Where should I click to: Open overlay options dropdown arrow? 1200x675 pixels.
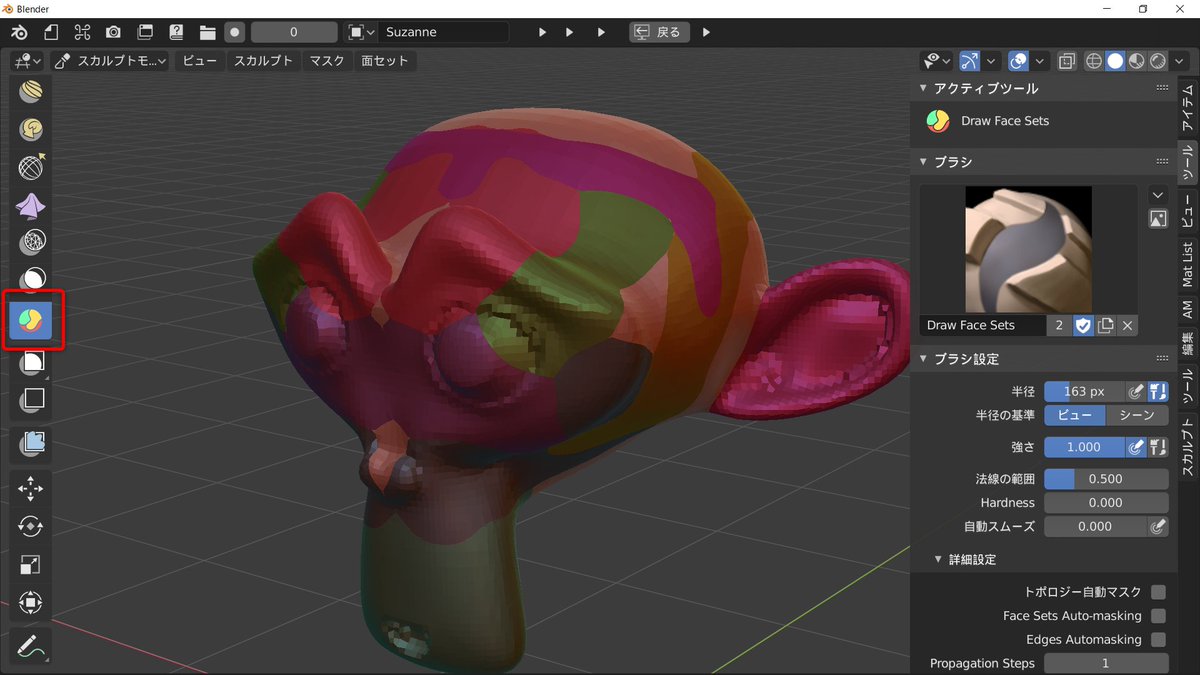[x=1040, y=61]
